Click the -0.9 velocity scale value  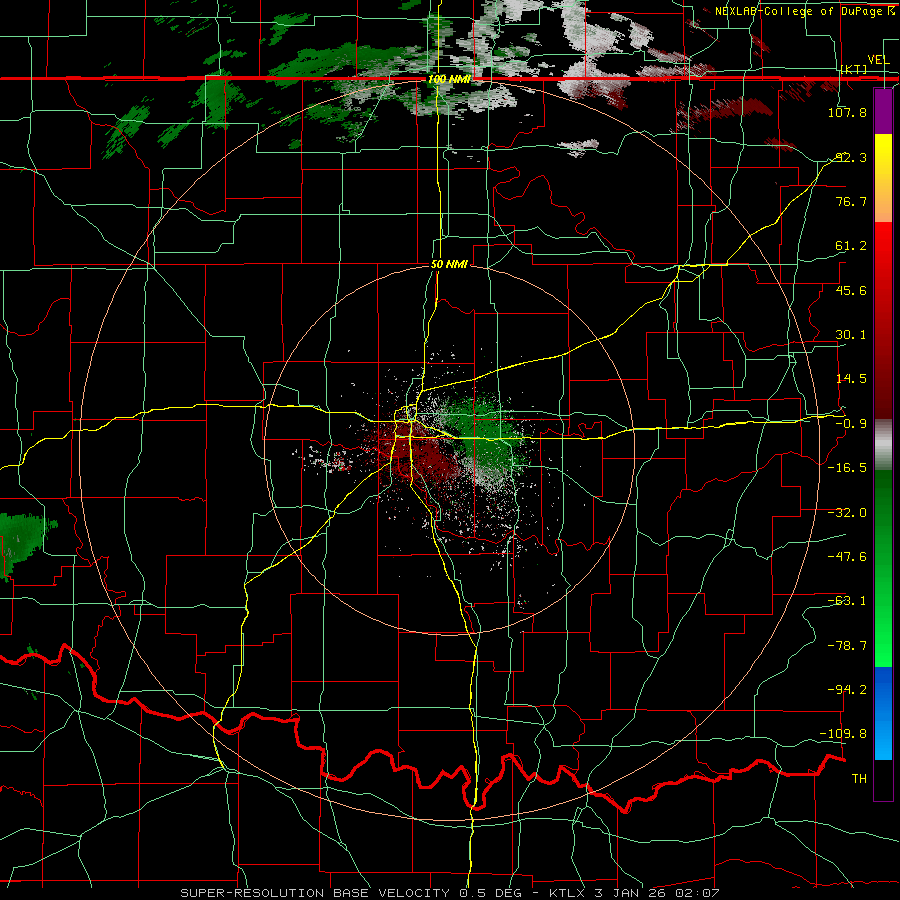[851, 424]
